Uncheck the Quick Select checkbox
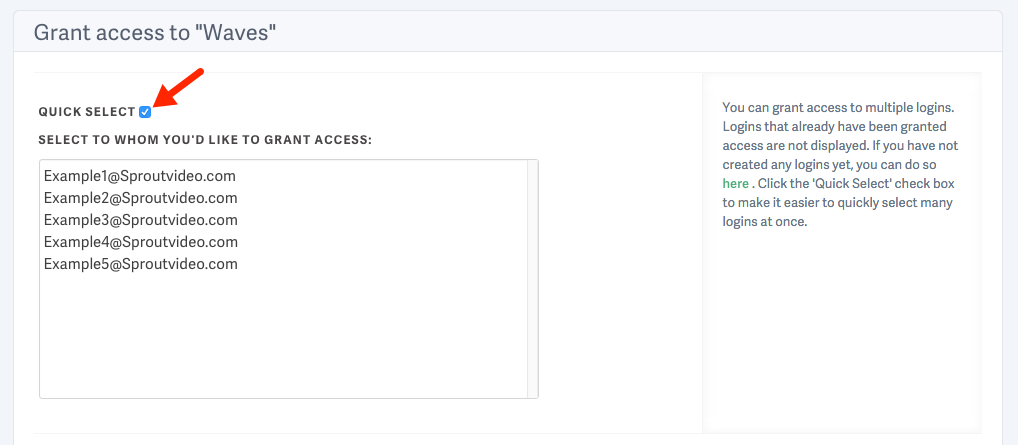This screenshot has height=445, width=1018. pos(145,112)
